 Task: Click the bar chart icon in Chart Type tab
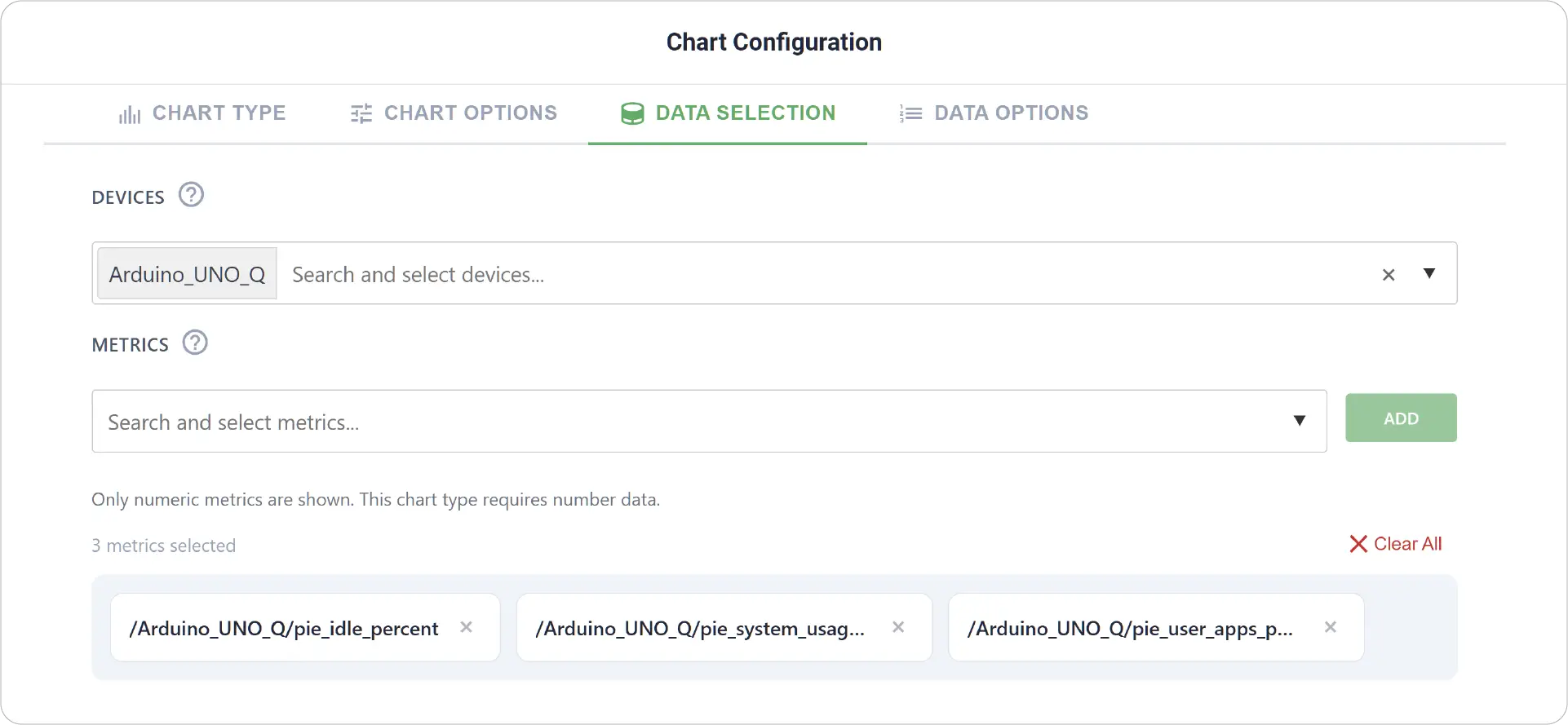coord(130,114)
